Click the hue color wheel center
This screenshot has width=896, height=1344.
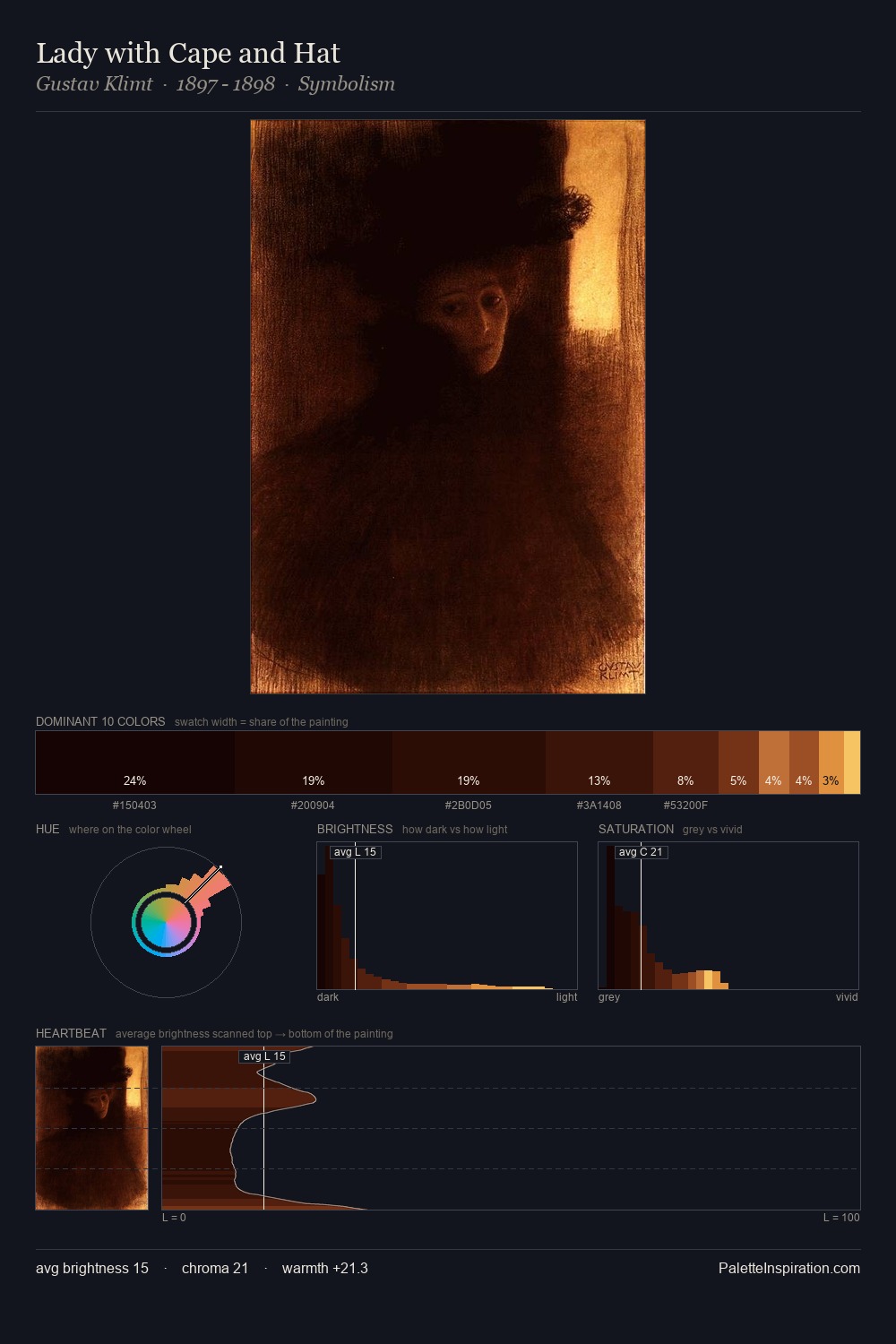click(x=166, y=922)
